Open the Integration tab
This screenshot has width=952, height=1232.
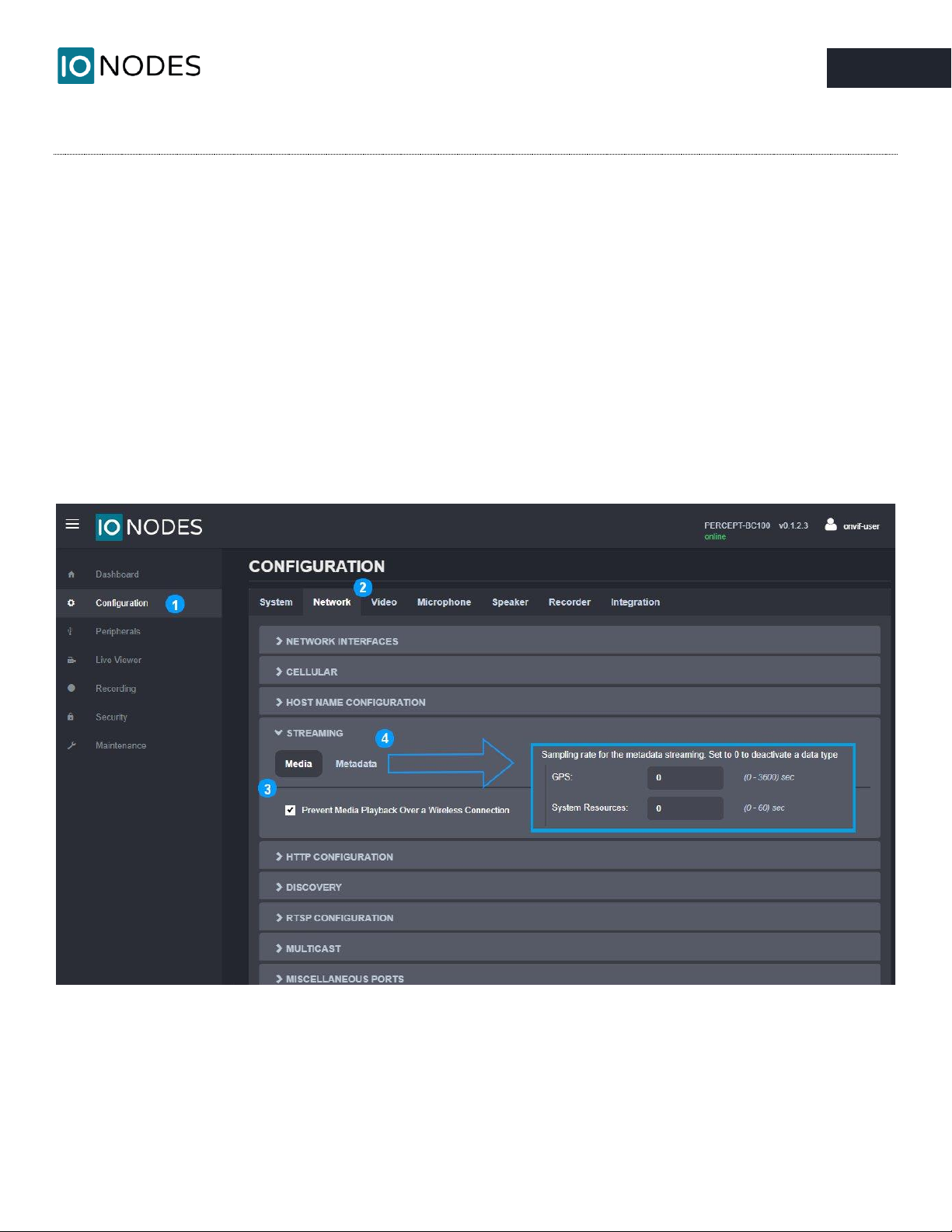[x=635, y=602]
